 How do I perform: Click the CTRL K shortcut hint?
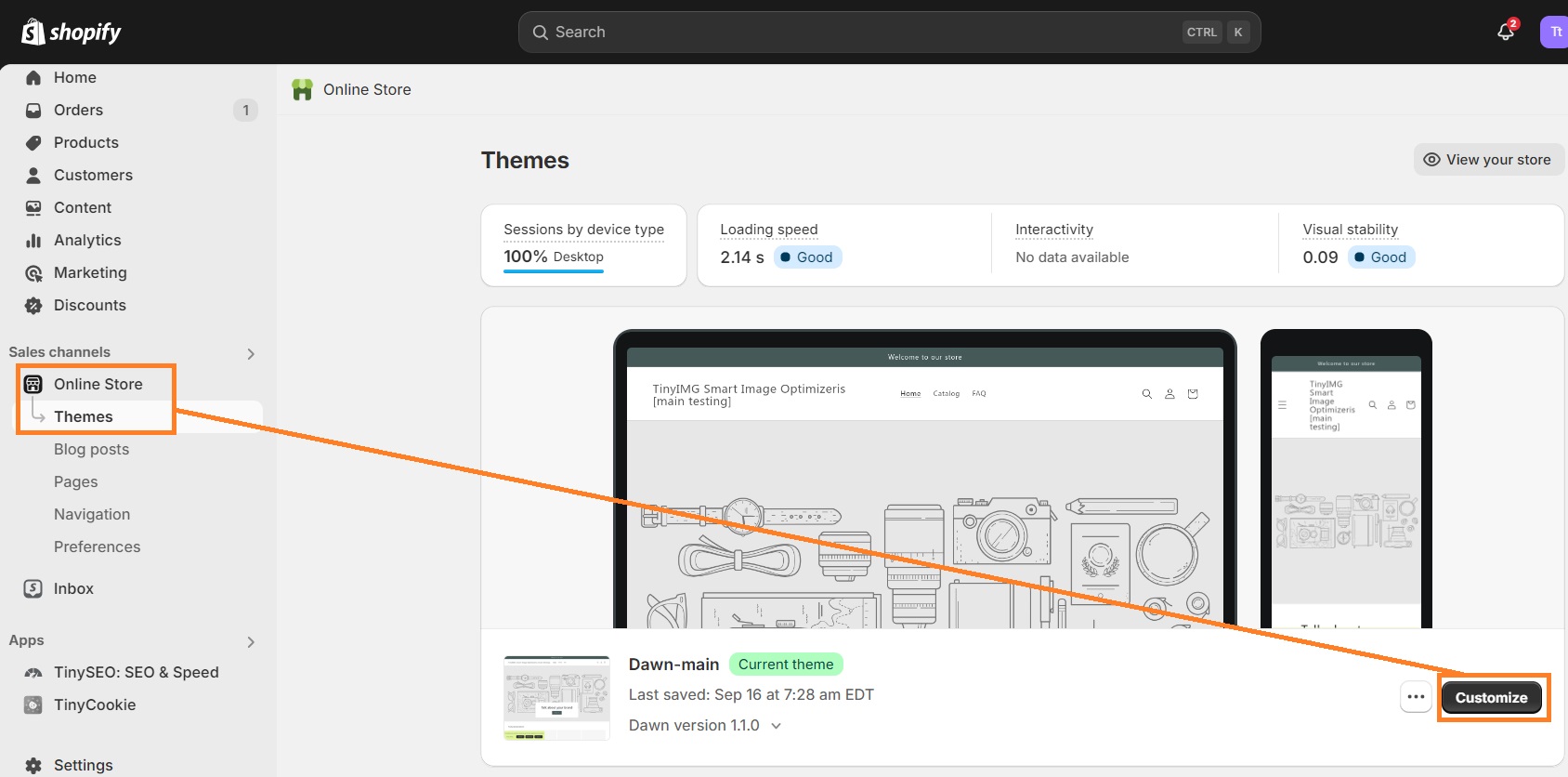1216,32
